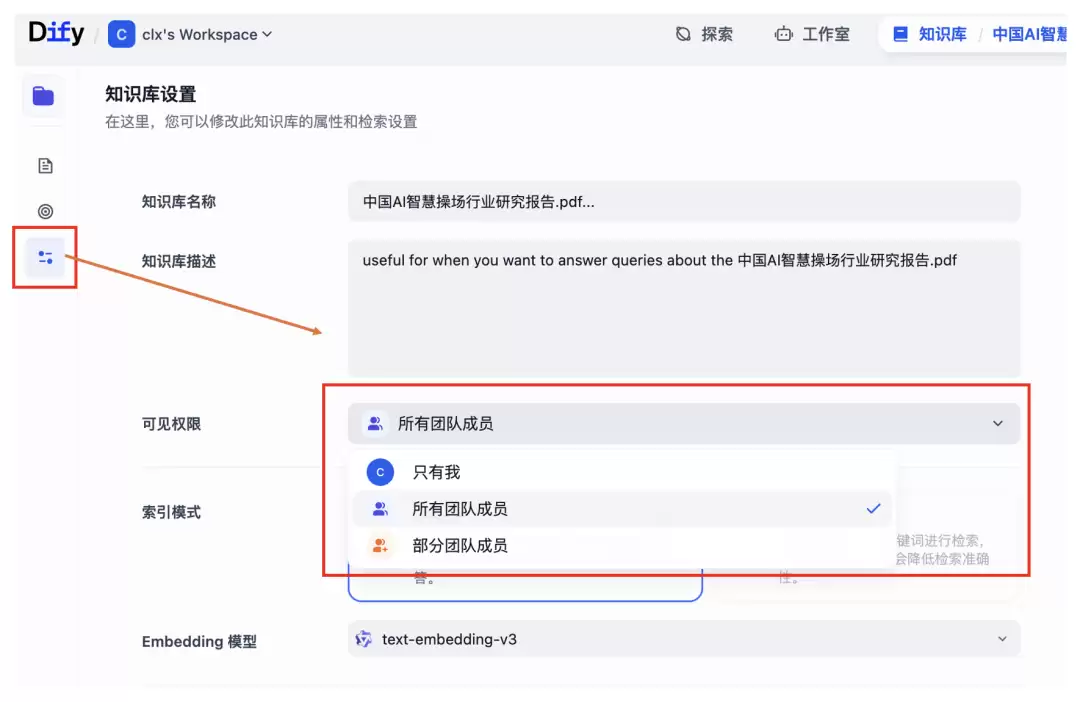Click the text-embedding-v3 model logo icon
Screen dimensions: 1080x702
(x=364, y=639)
